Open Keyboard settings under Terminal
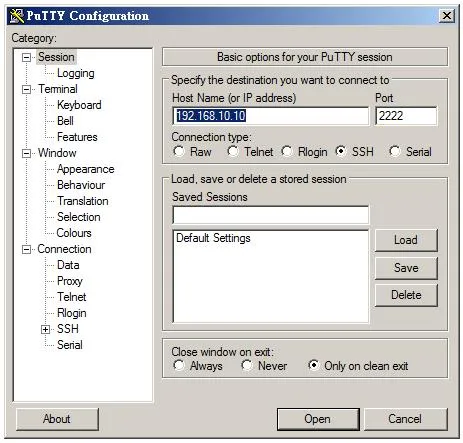The width and height of the screenshot is (463, 443). click(x=79, y=105)
